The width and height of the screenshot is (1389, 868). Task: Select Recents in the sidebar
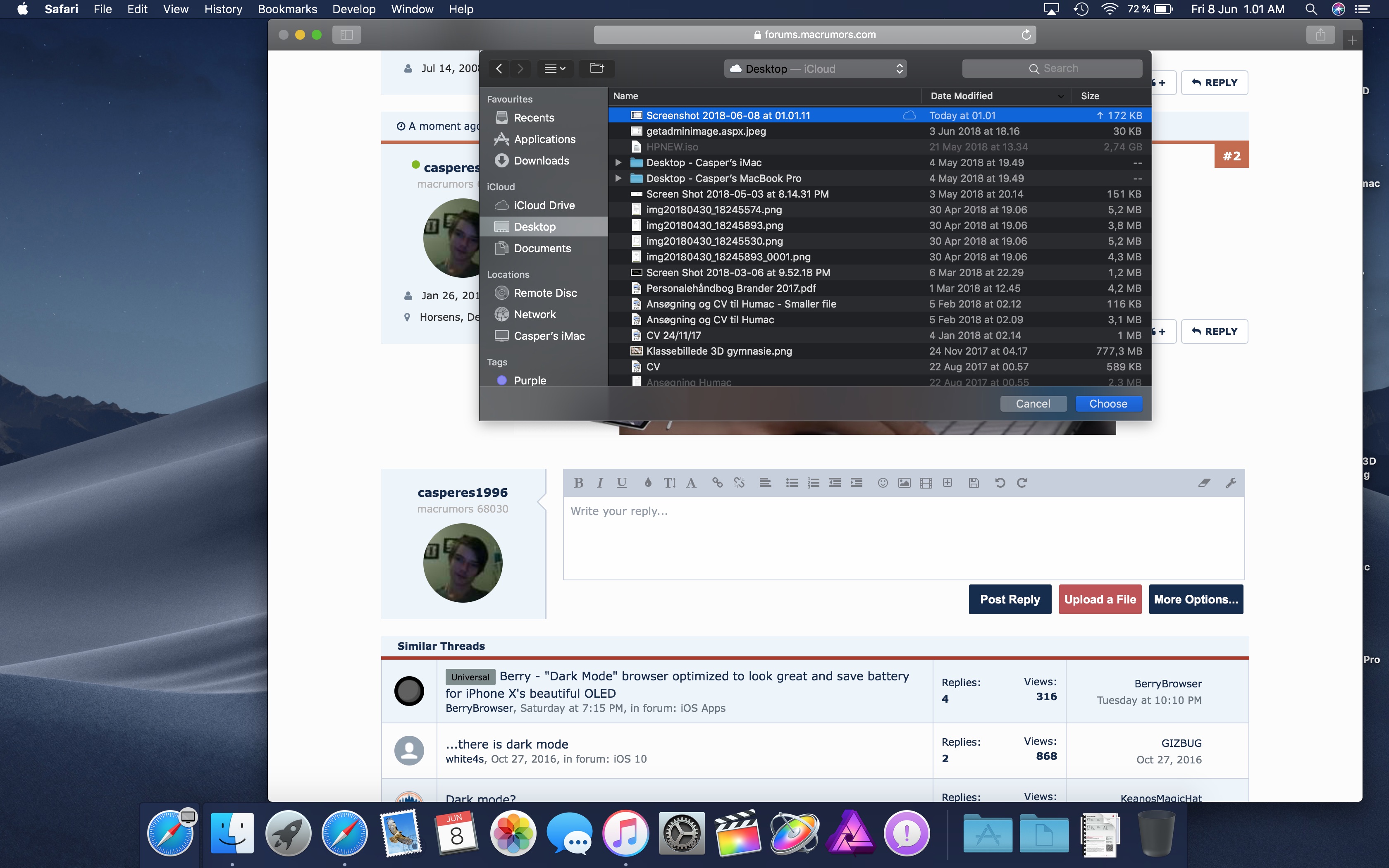(x=543, y=118)
